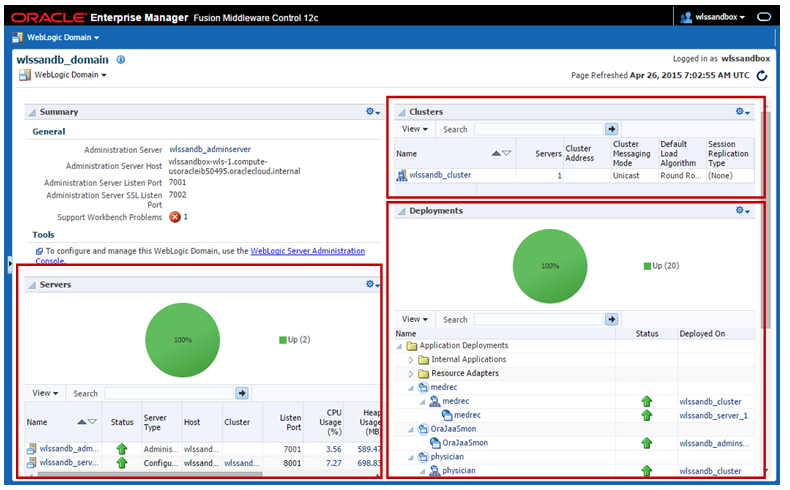The width and height of the screenshot is (790, 490).
Task: Open the View menu in Clusters
Action: [414, 129]
